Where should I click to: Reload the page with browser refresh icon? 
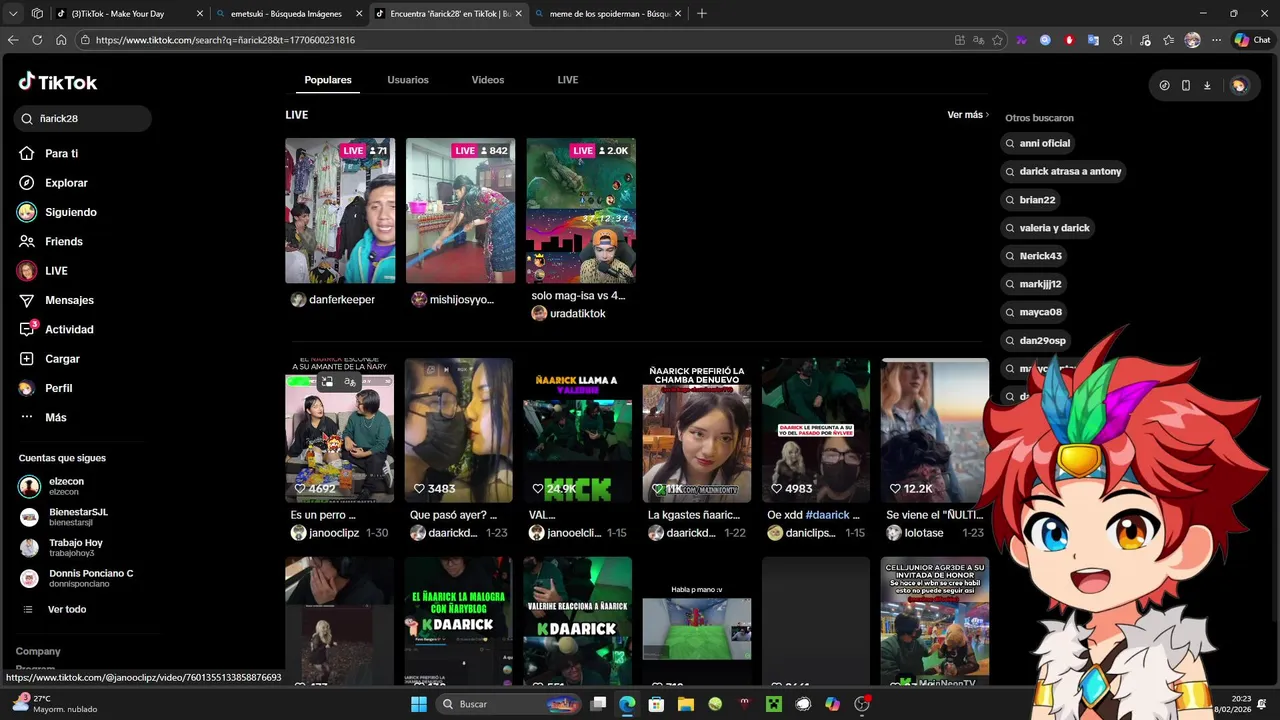coord(37,40)
